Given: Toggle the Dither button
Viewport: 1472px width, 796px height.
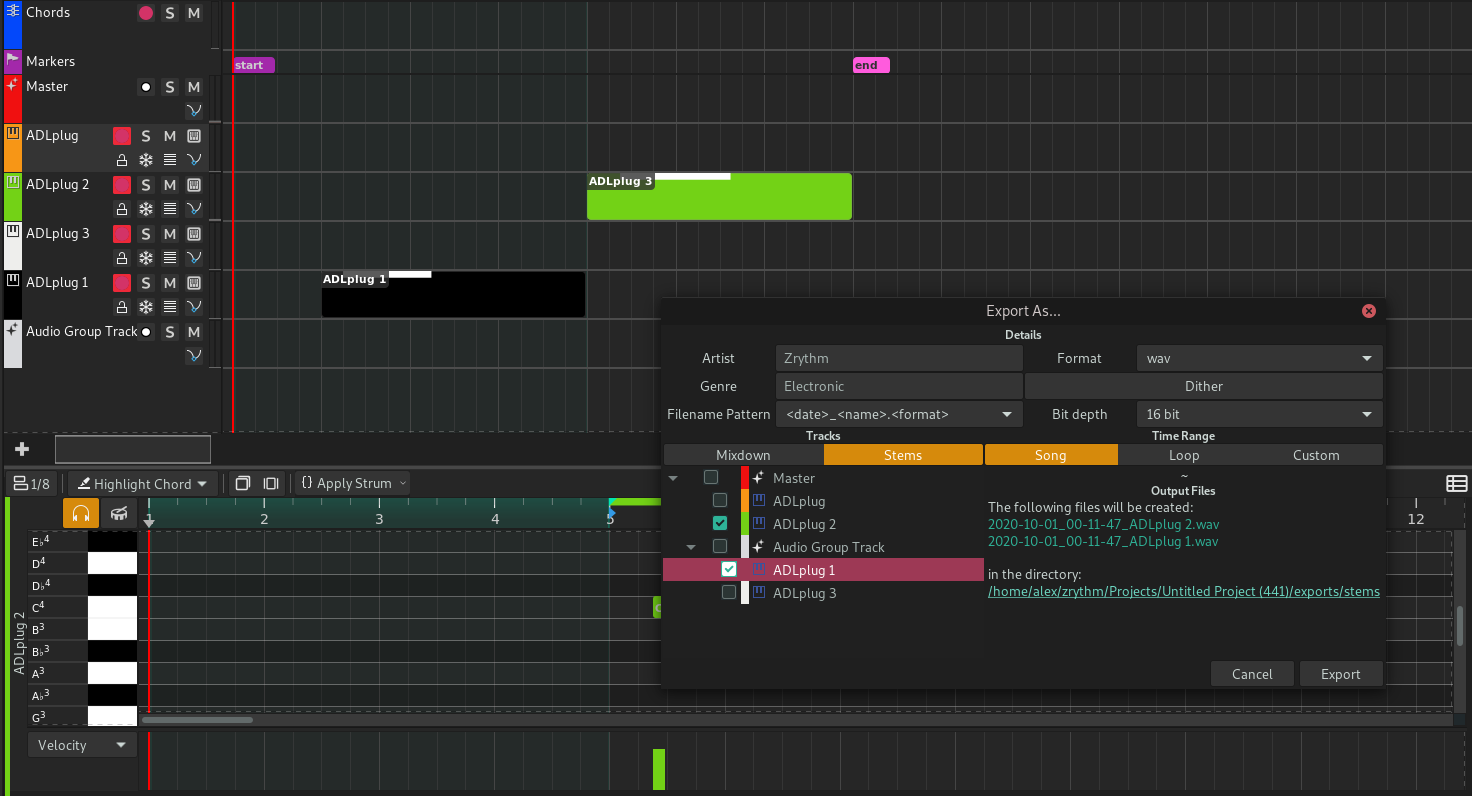Looking at the screenshot, I should 1204,386.
